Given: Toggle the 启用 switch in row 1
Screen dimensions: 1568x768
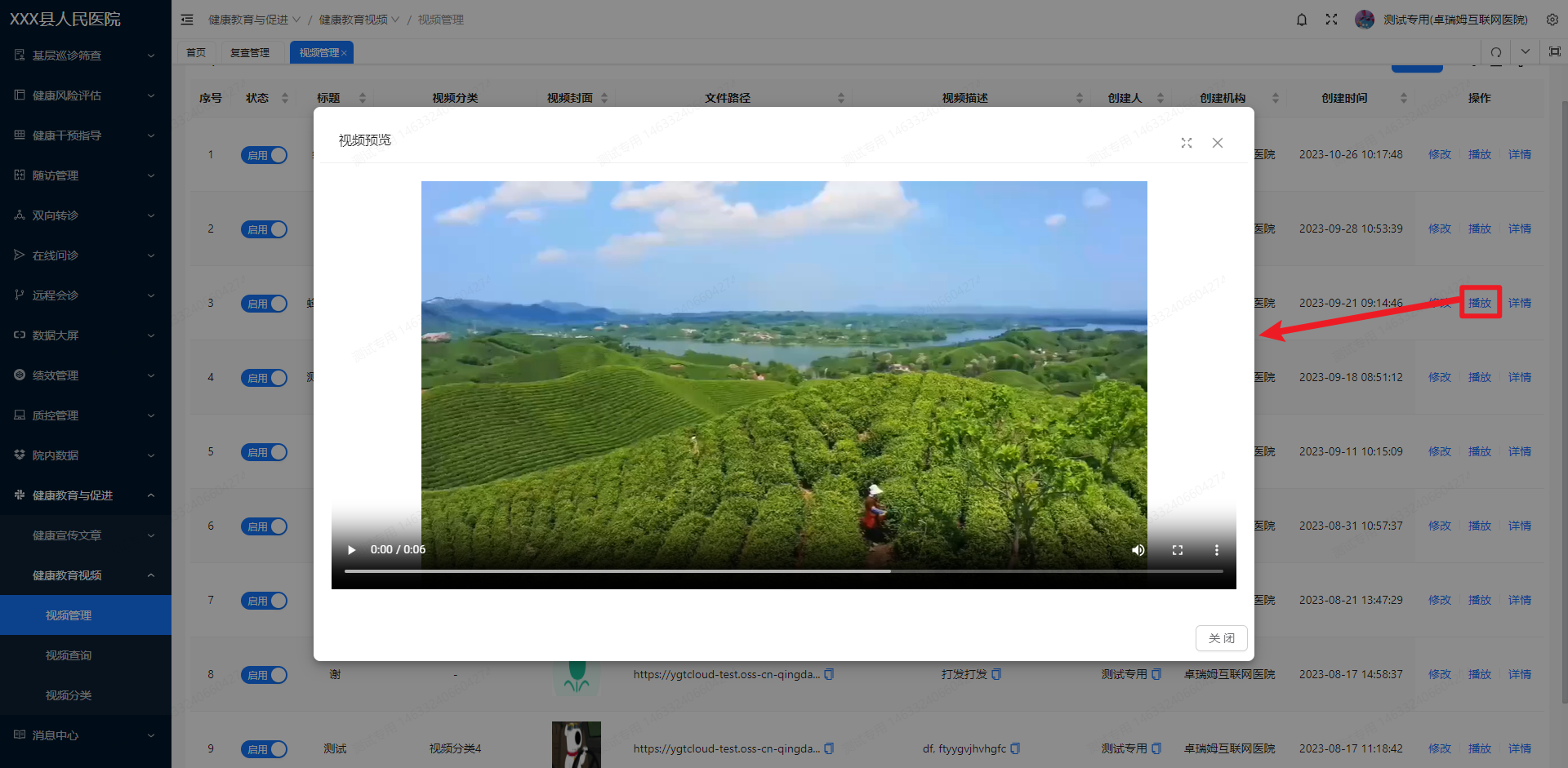Looking at the screenshot, I should [x=264, y=155].
